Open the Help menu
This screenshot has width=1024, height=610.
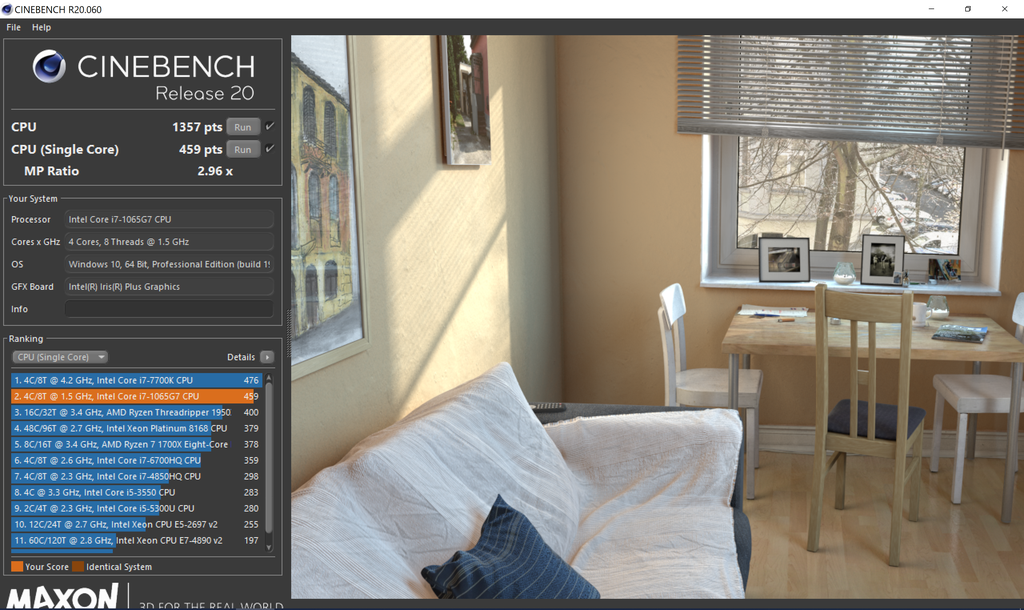tap(41, 27)
